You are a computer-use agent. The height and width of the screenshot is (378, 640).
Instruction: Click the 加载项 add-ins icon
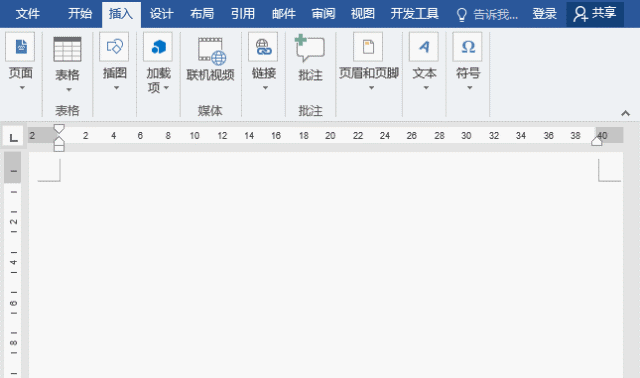click(158, 47)
